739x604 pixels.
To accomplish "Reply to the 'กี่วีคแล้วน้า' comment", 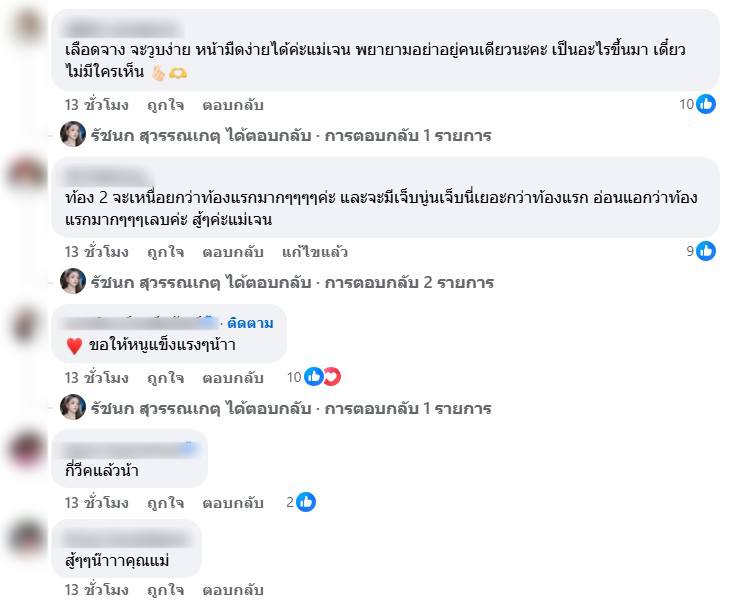I will coord(233,503).
